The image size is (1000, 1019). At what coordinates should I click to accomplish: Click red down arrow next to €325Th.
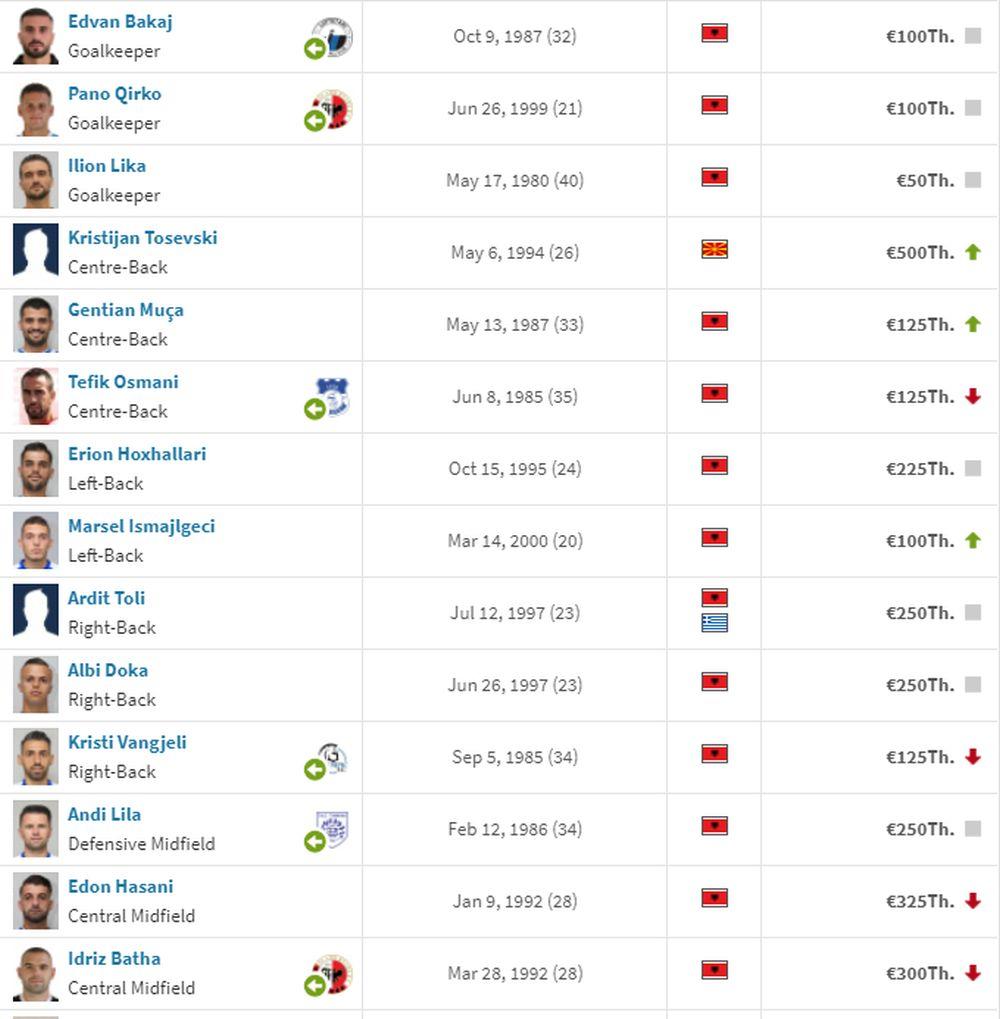tap(973, 901)
